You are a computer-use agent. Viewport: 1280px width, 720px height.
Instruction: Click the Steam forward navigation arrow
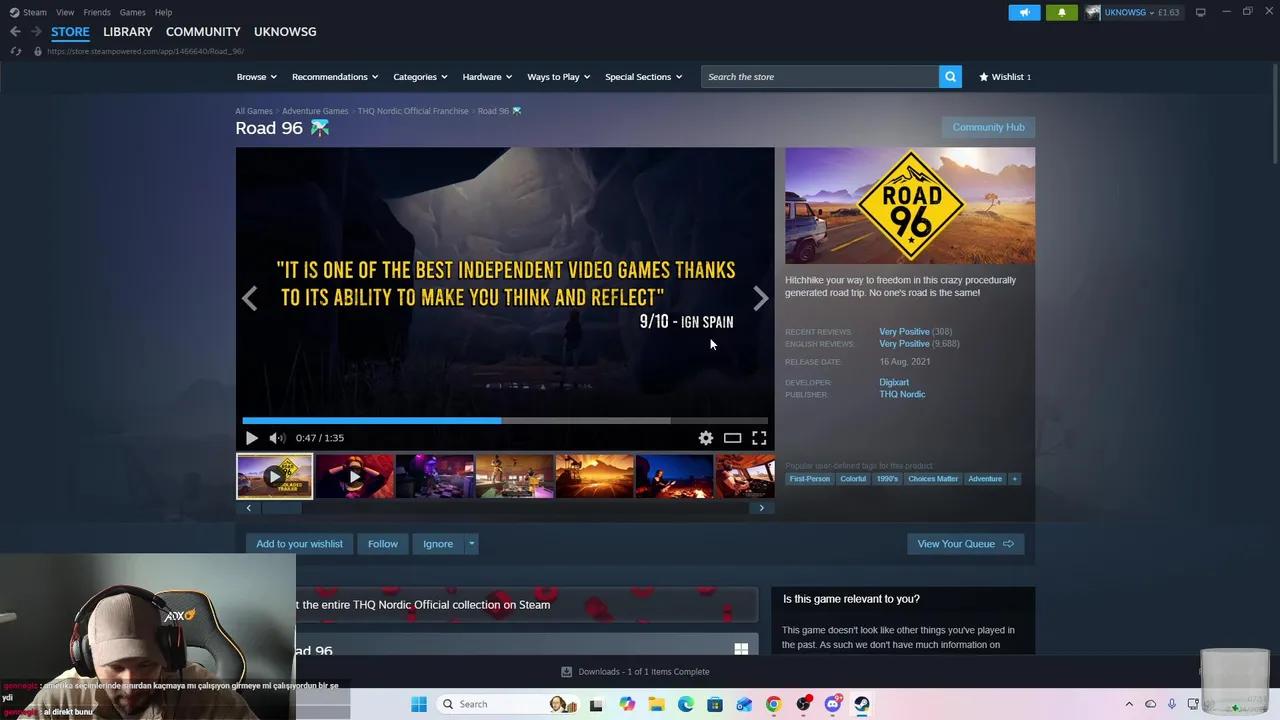(36, 32)
